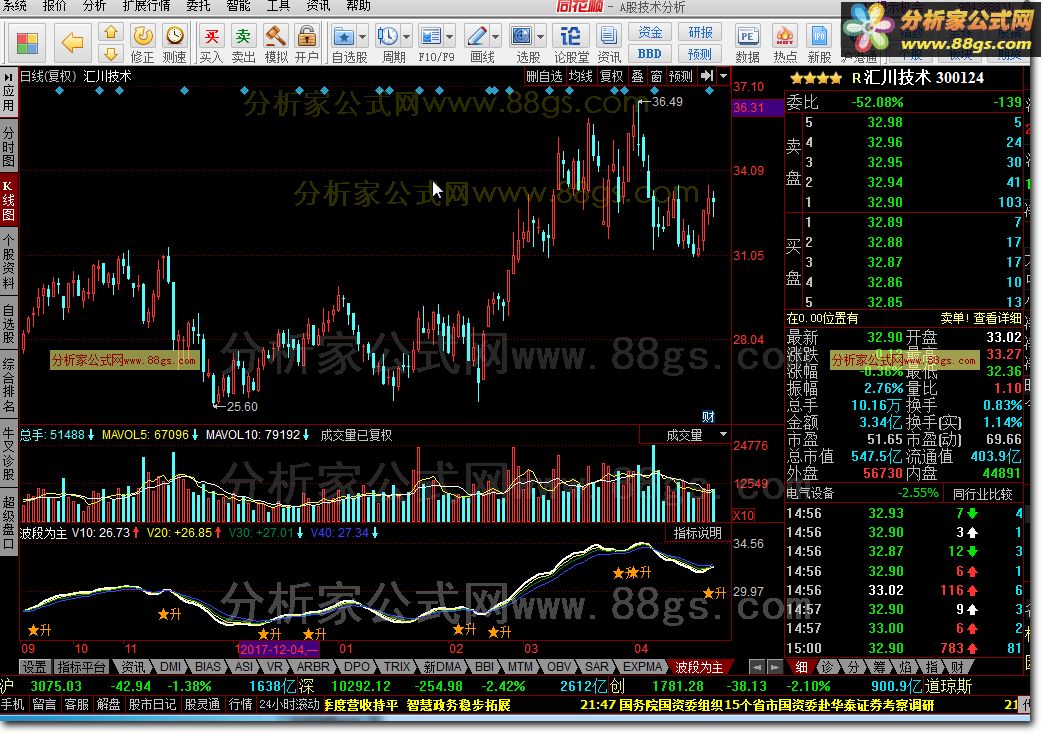The width and height of the screenshot is (1043, 734).
Task: Click the yellow back arrow icon
Action: click(72, 43)
